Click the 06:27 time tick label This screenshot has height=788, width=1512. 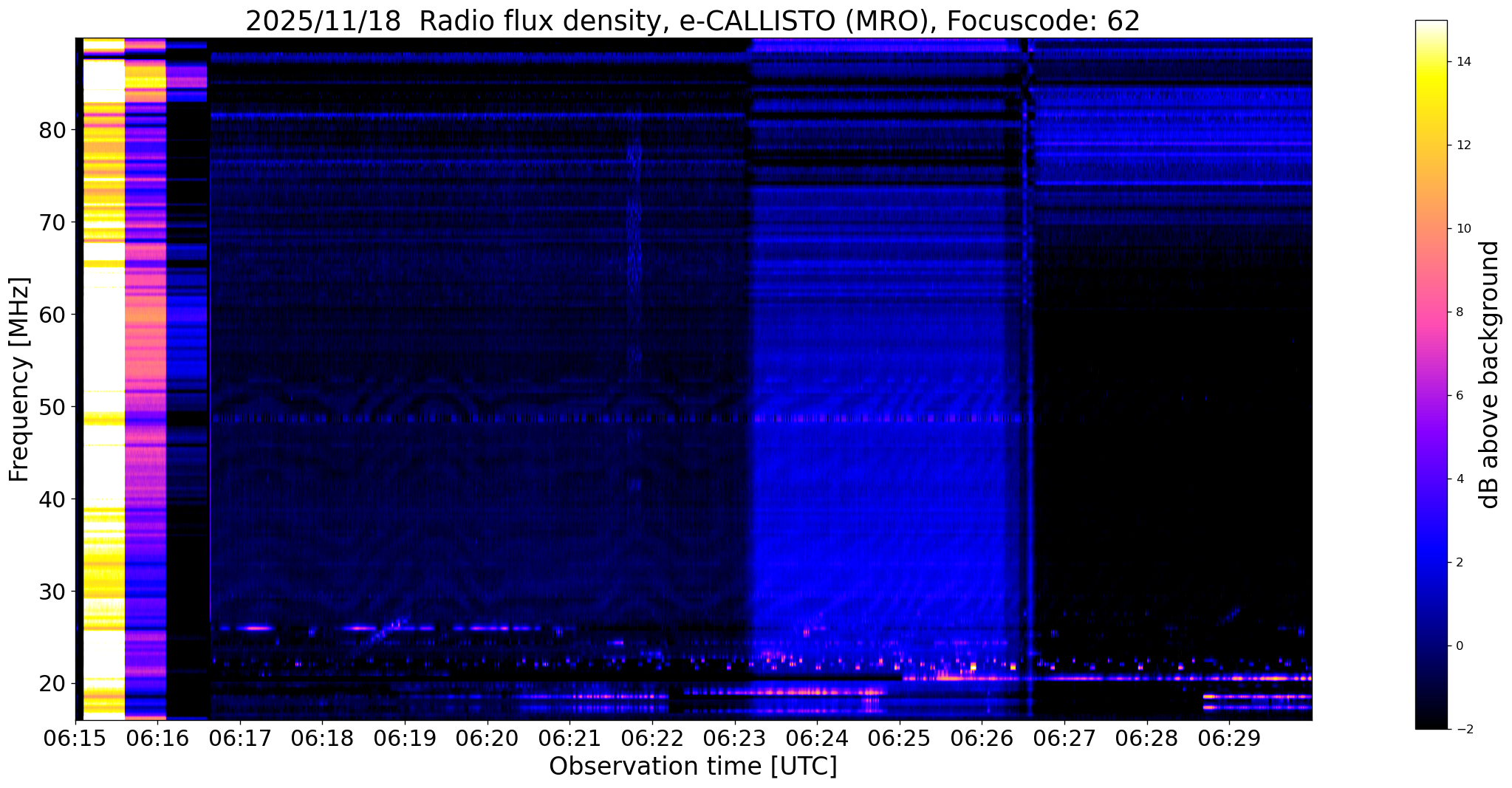point(1064,737)
